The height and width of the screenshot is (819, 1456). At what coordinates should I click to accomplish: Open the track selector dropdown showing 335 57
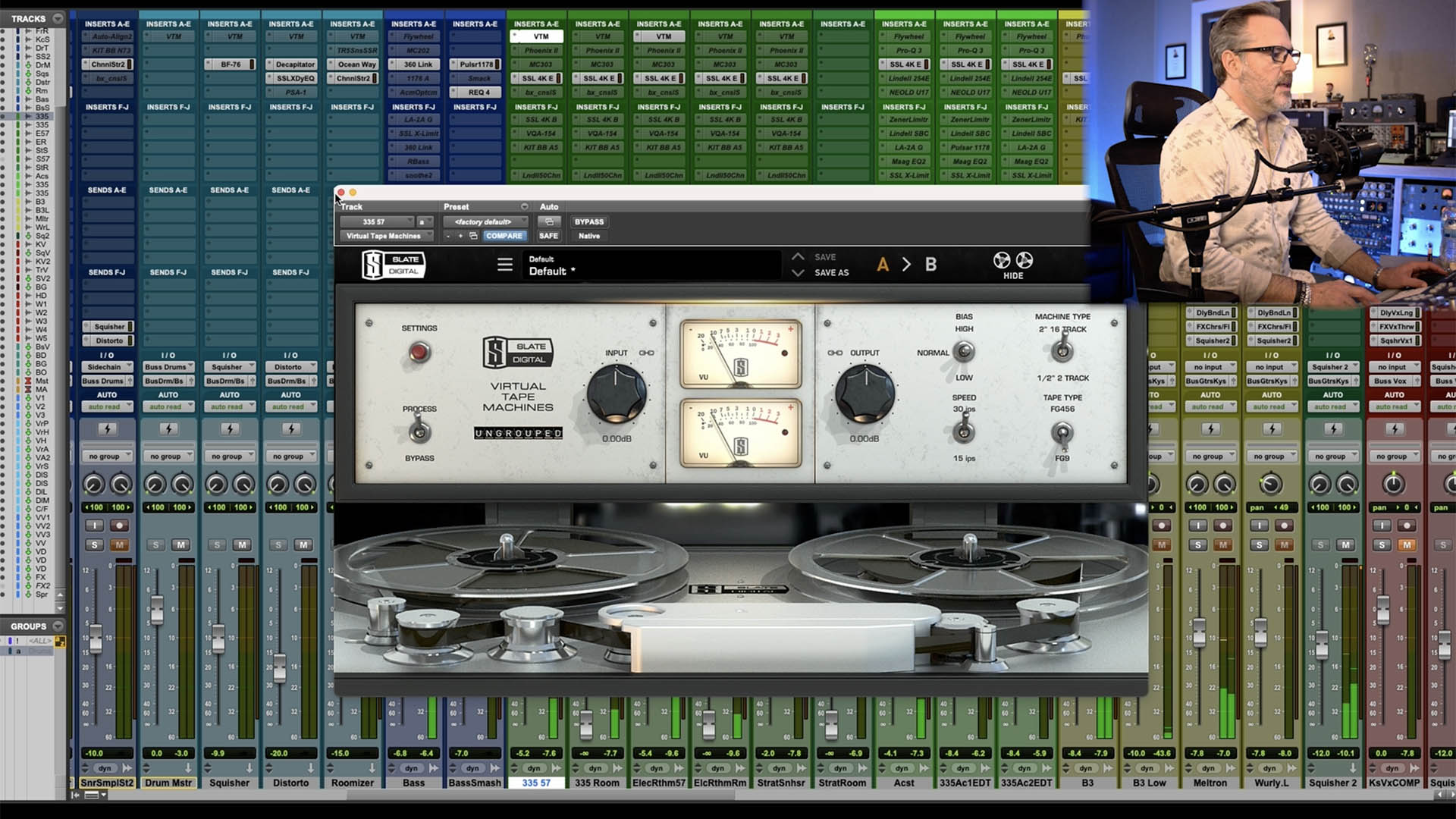coord(377,221)
